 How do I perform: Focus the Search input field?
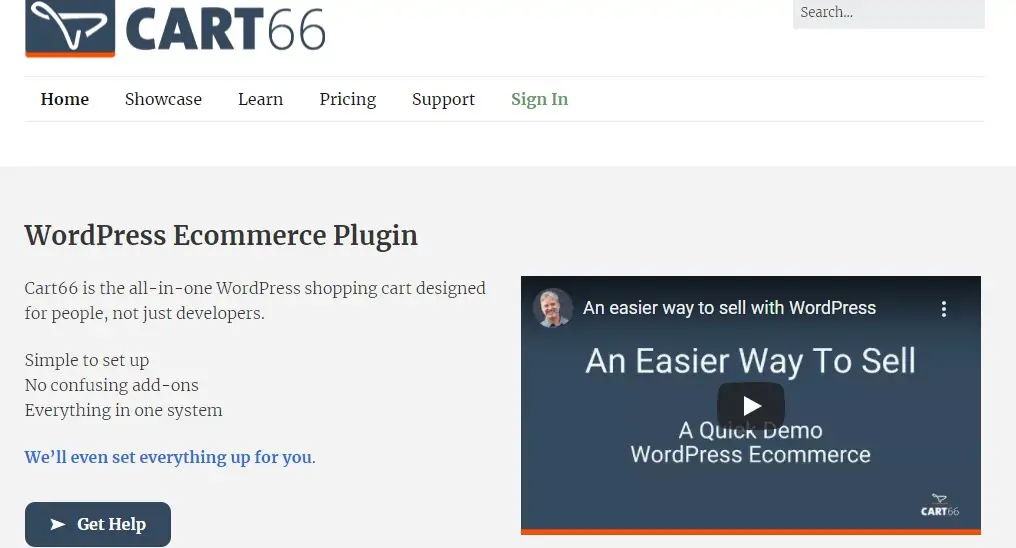tap(888, 13)
